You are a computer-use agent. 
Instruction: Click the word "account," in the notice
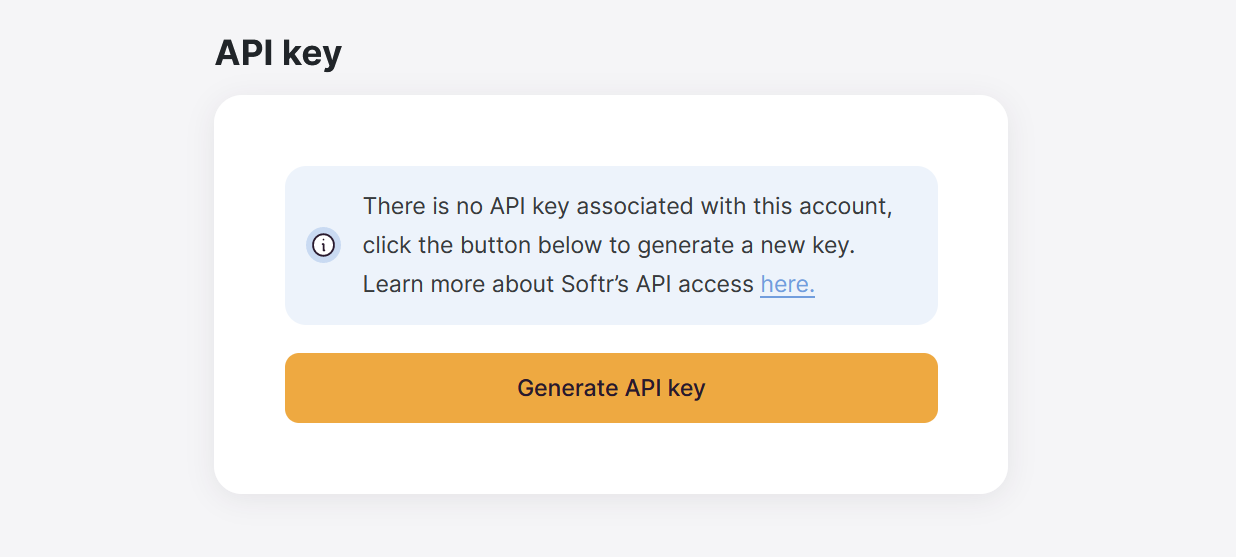tap(848, 206)
